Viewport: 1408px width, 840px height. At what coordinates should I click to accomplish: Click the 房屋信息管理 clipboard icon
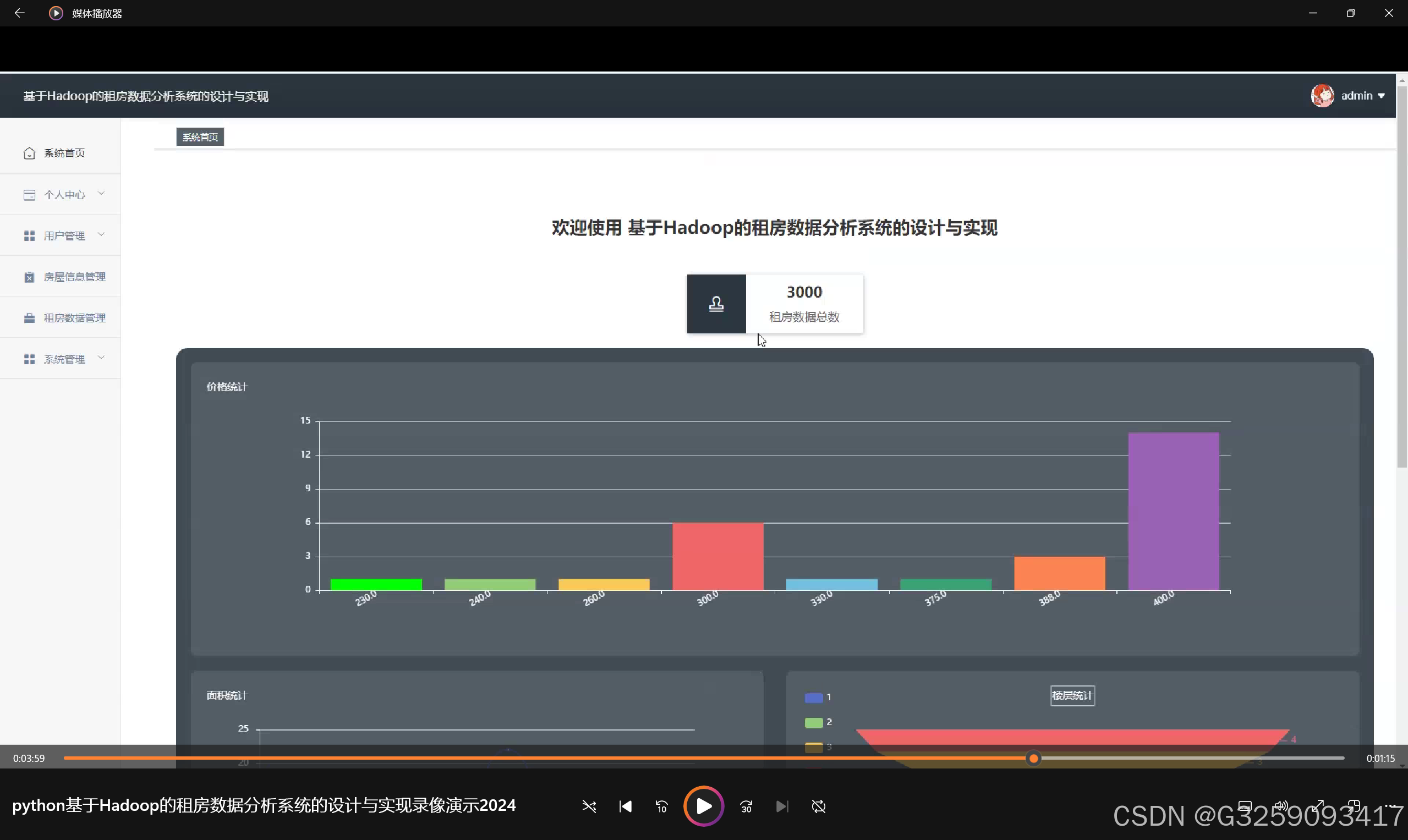[x=30, y=277]
